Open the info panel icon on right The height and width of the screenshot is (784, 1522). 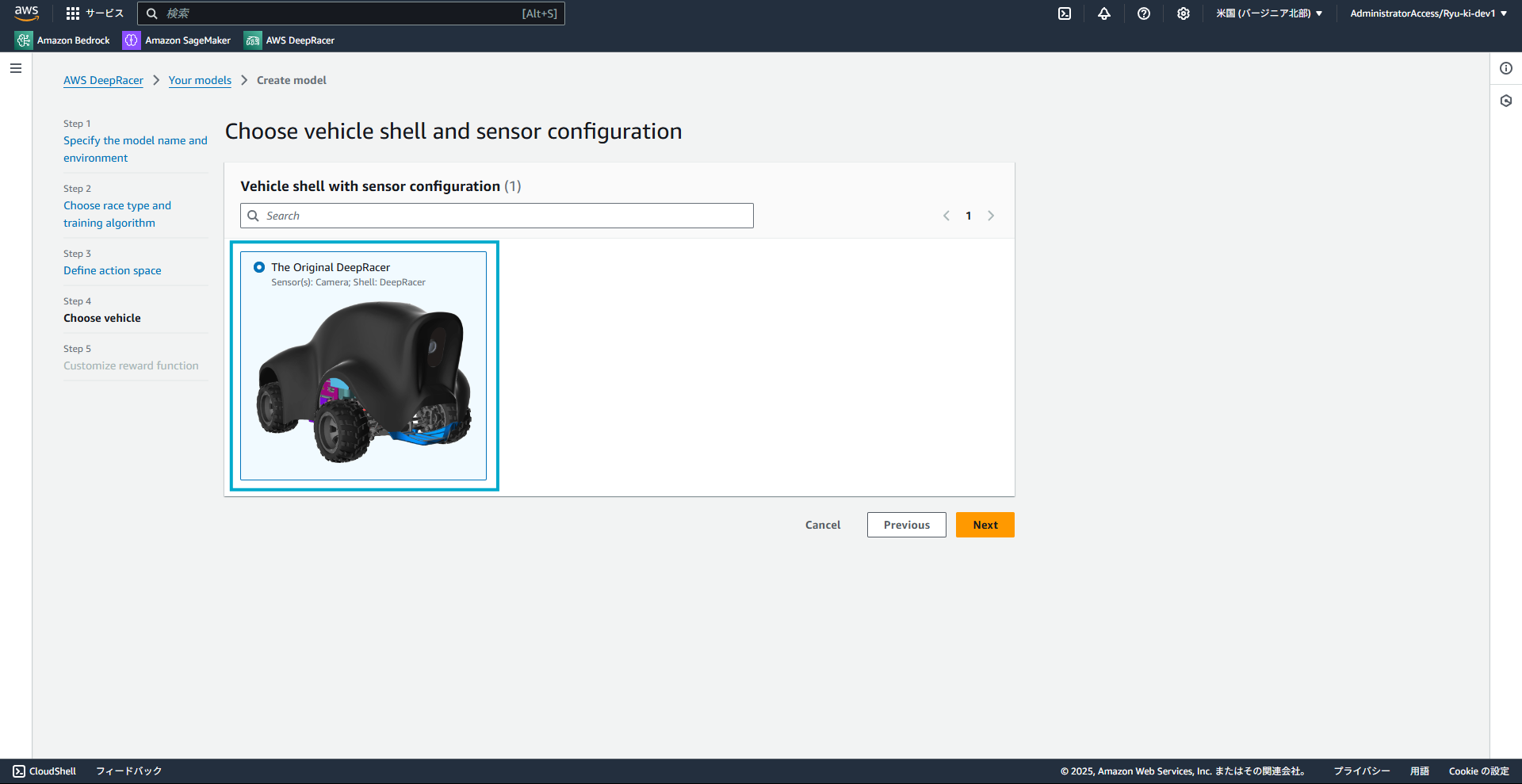pos(1506,68)
